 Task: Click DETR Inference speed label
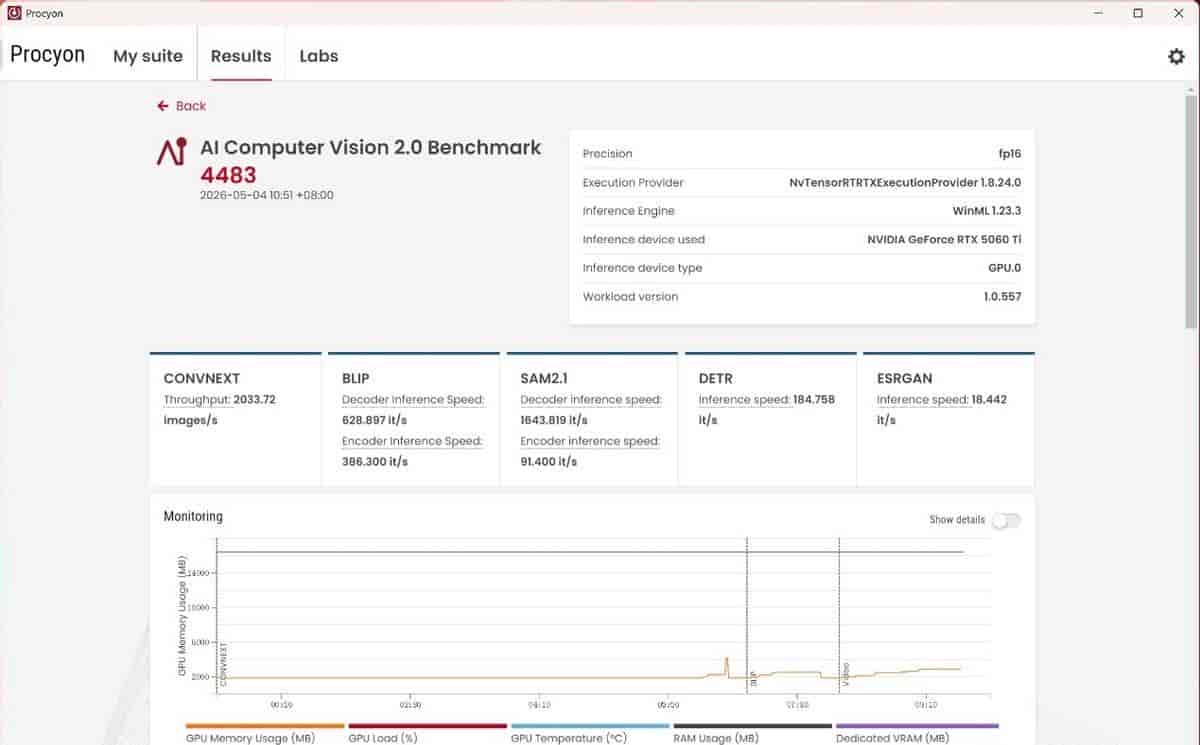744,400
